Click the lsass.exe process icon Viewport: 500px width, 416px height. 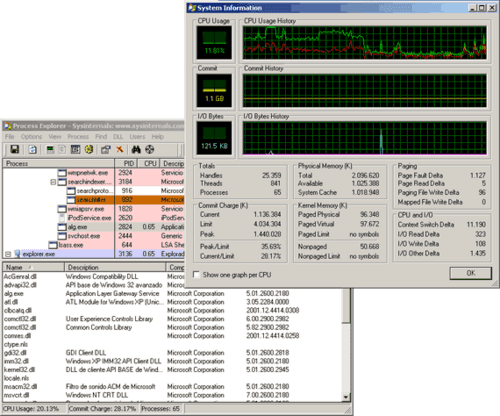click(x=53, y=245)
